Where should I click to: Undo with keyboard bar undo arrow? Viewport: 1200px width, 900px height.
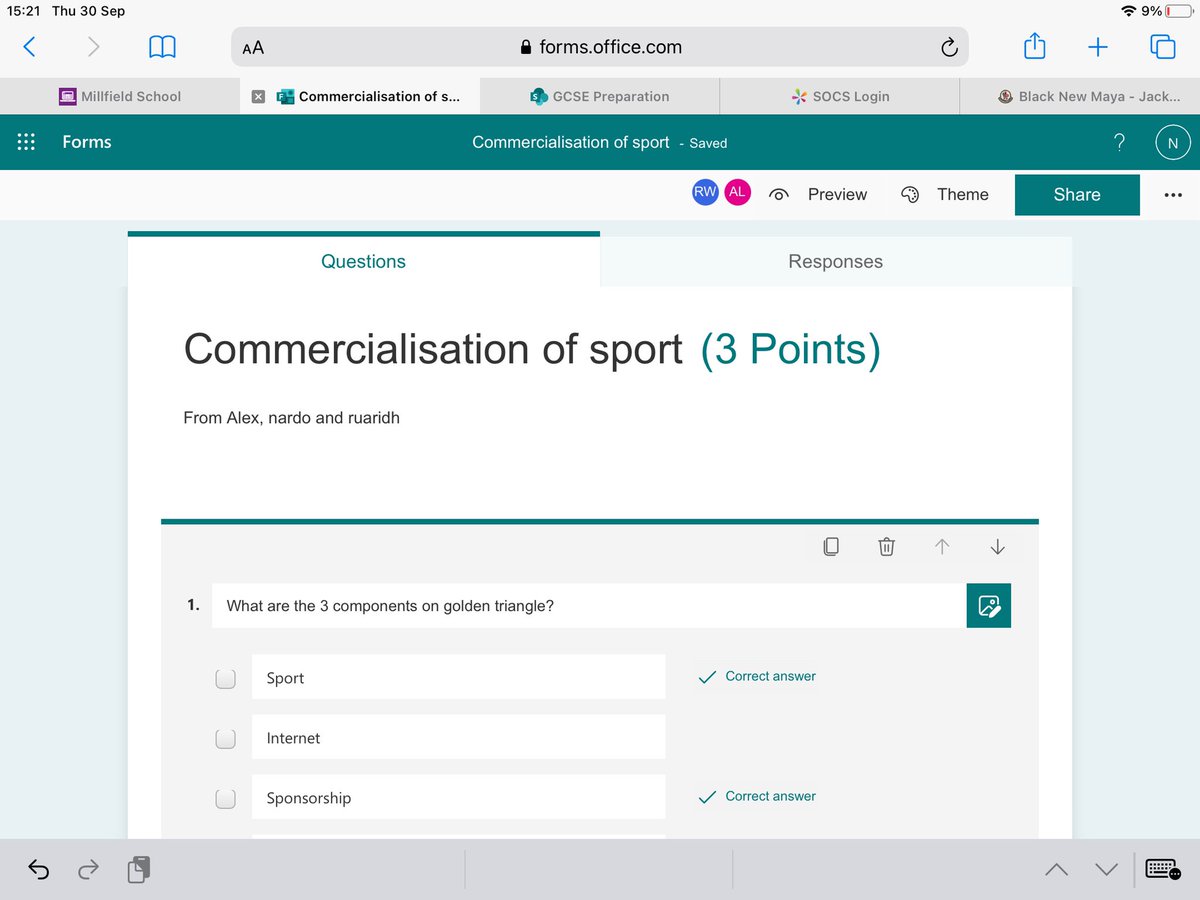[38, 870]
